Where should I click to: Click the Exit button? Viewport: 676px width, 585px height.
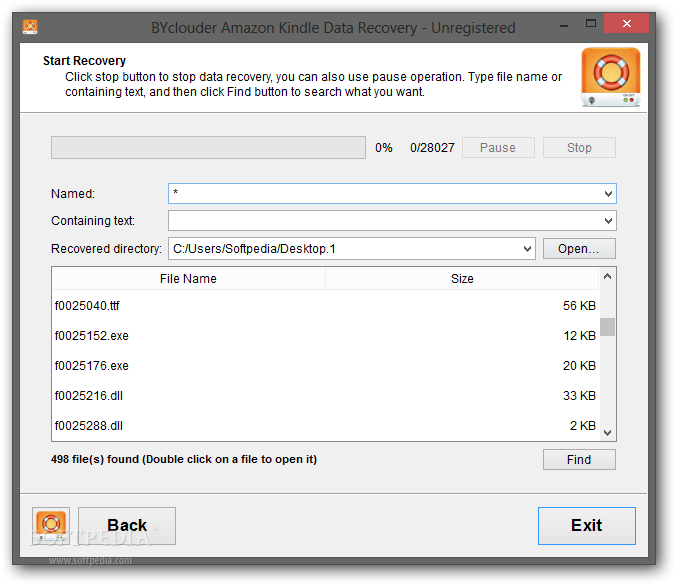(x=586, y=526)
